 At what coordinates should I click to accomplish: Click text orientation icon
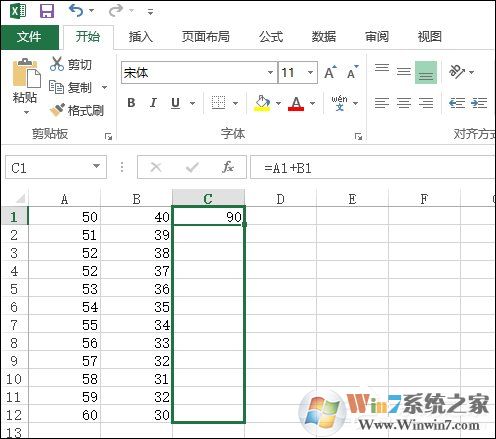coord(457,71)
